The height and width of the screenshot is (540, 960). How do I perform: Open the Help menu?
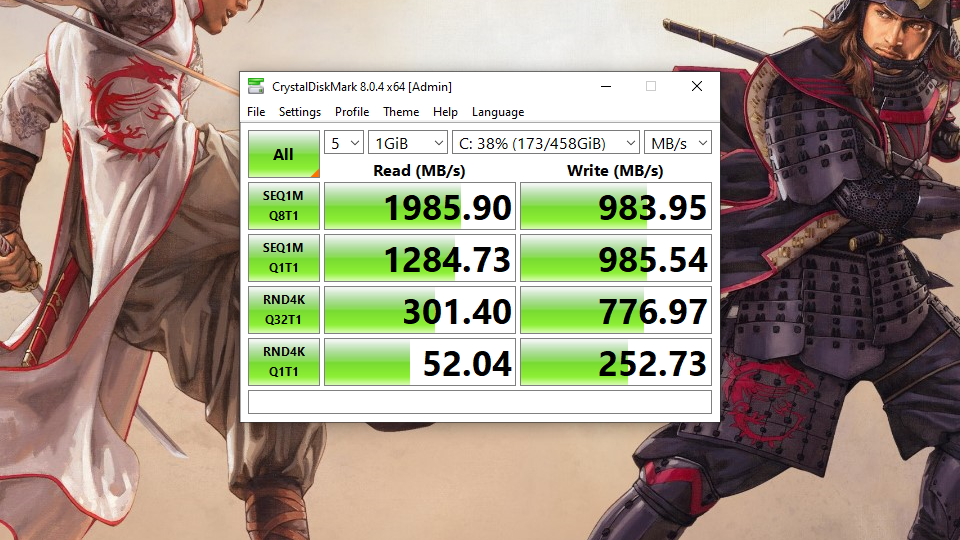[x=445, y=112]
